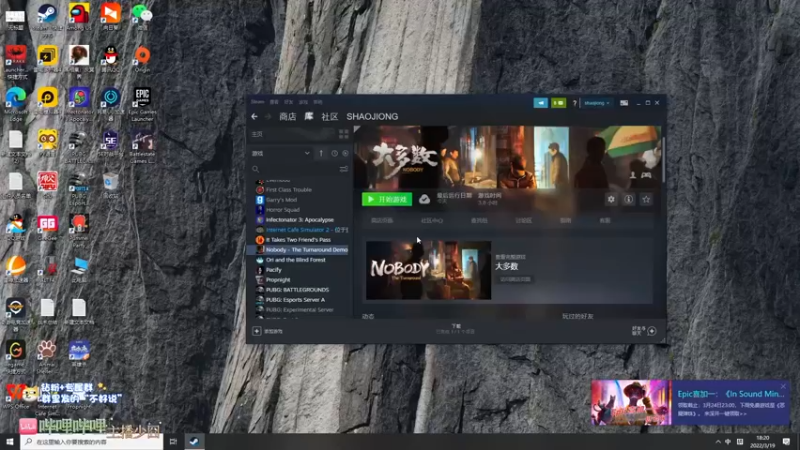The height and width of the screenshot is (450, 800).
Task: Select PUBG: Experimental Server
Action: tap(299, 310)
